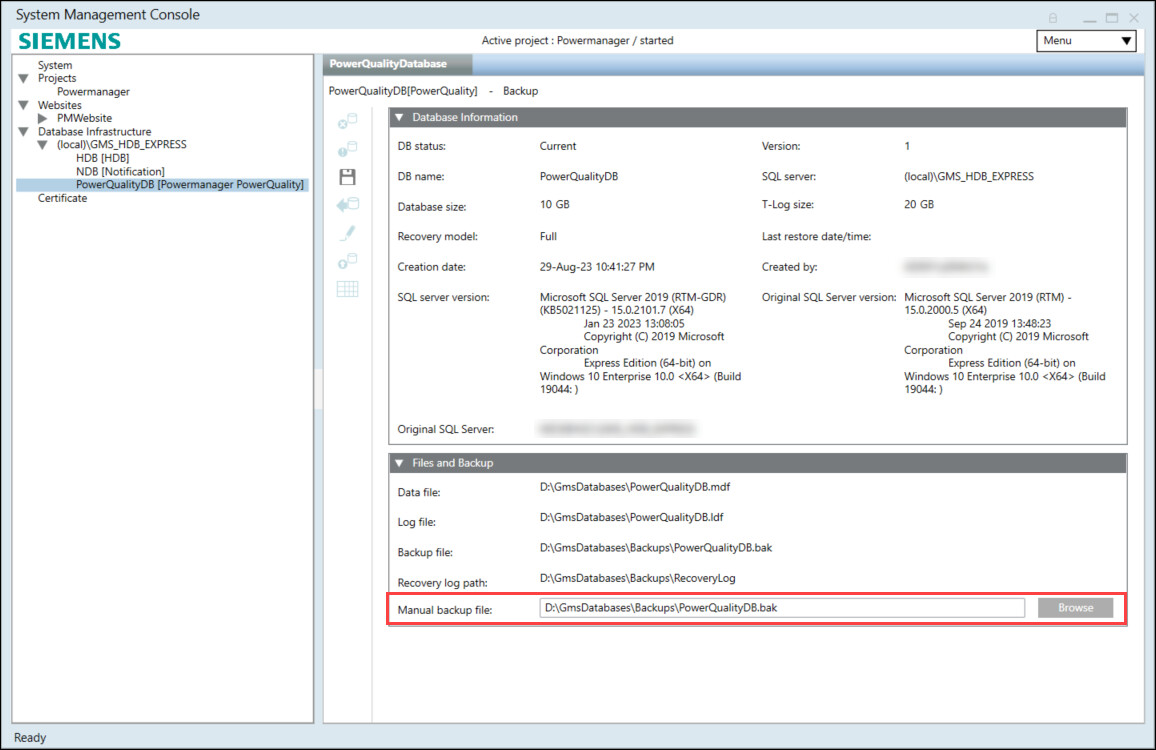Collapse the Files and Backup section
Viewport: 1156px width, 750px height.
coord(399,464)
